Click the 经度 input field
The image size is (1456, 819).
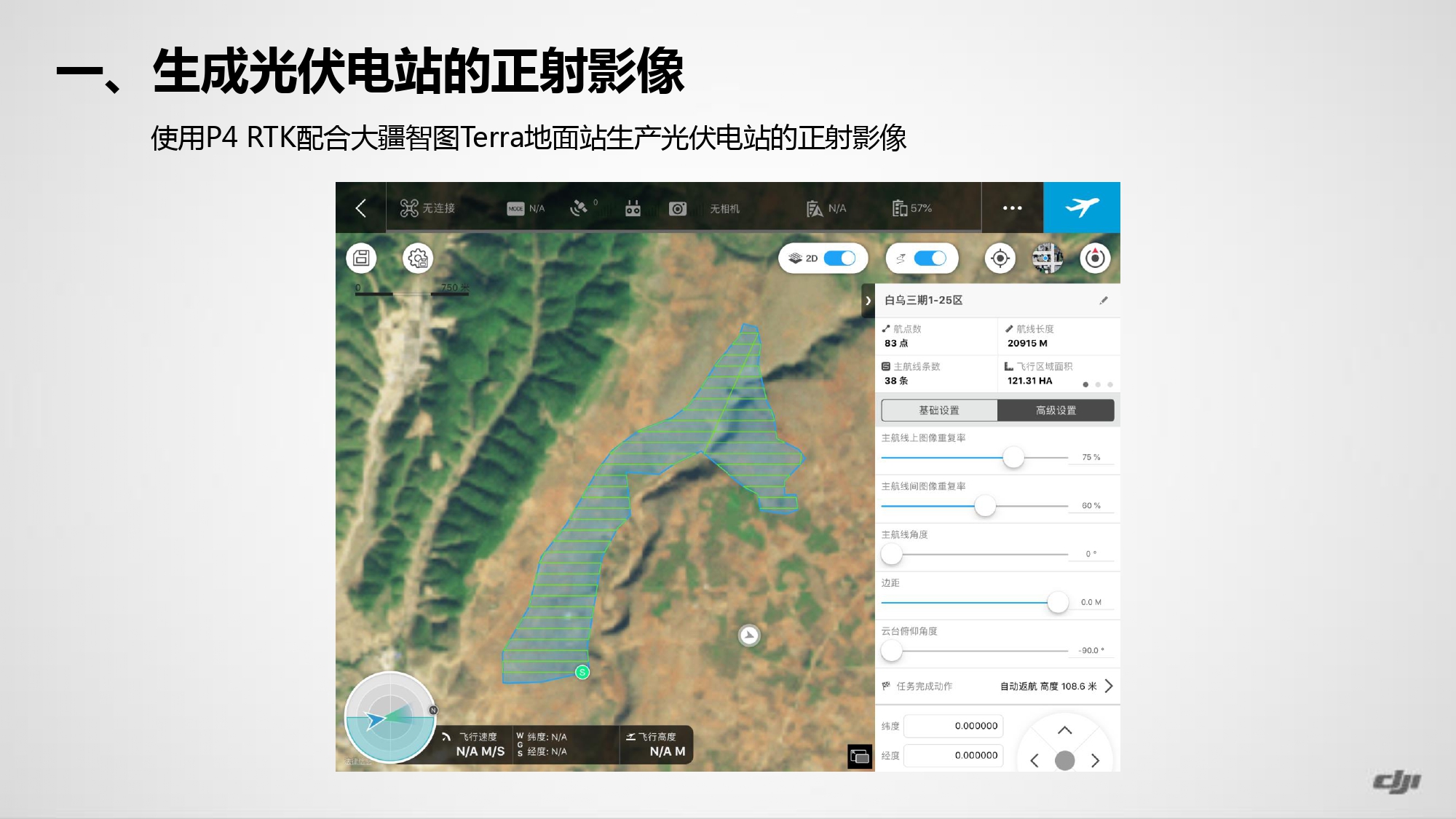coord(953,756)
